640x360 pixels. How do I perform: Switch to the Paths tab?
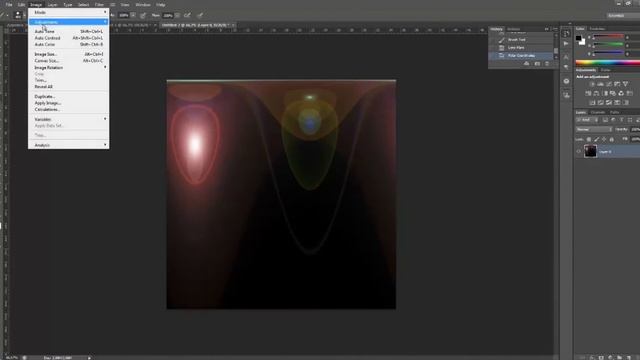(614, 112)
